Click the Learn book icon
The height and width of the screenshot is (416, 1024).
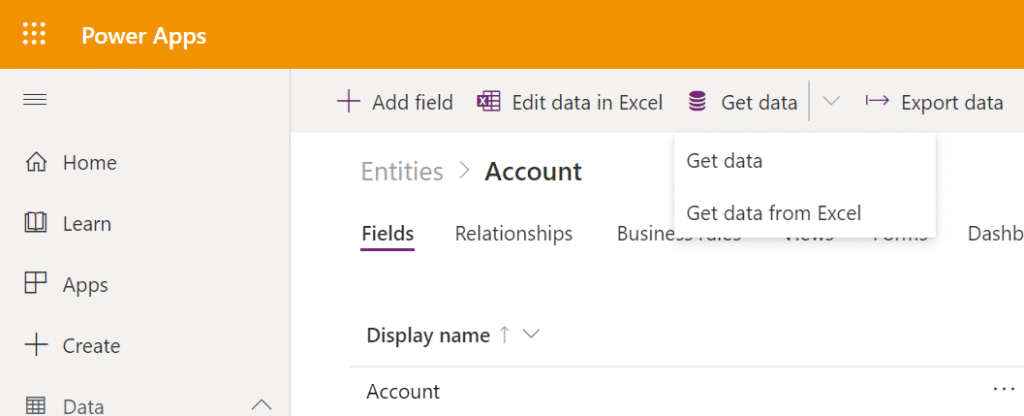point(35,223)
